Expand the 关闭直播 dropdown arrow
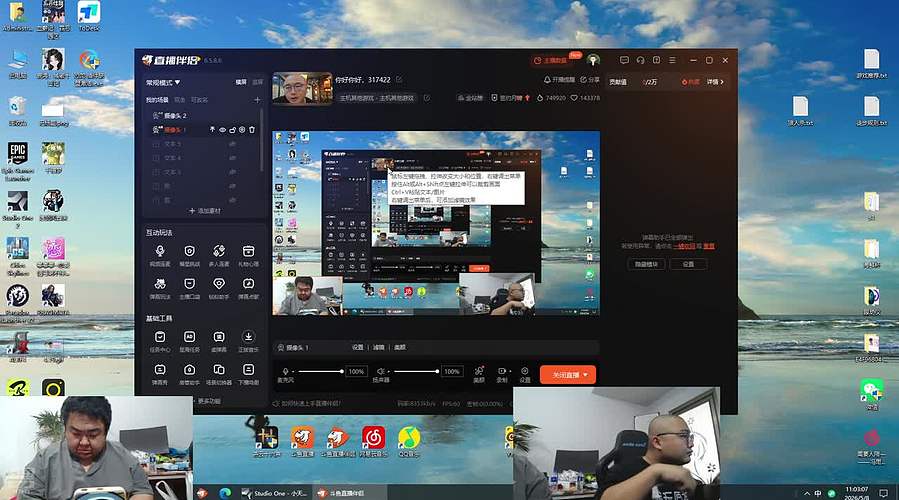 pyautogui.click(x=585, y=375)
